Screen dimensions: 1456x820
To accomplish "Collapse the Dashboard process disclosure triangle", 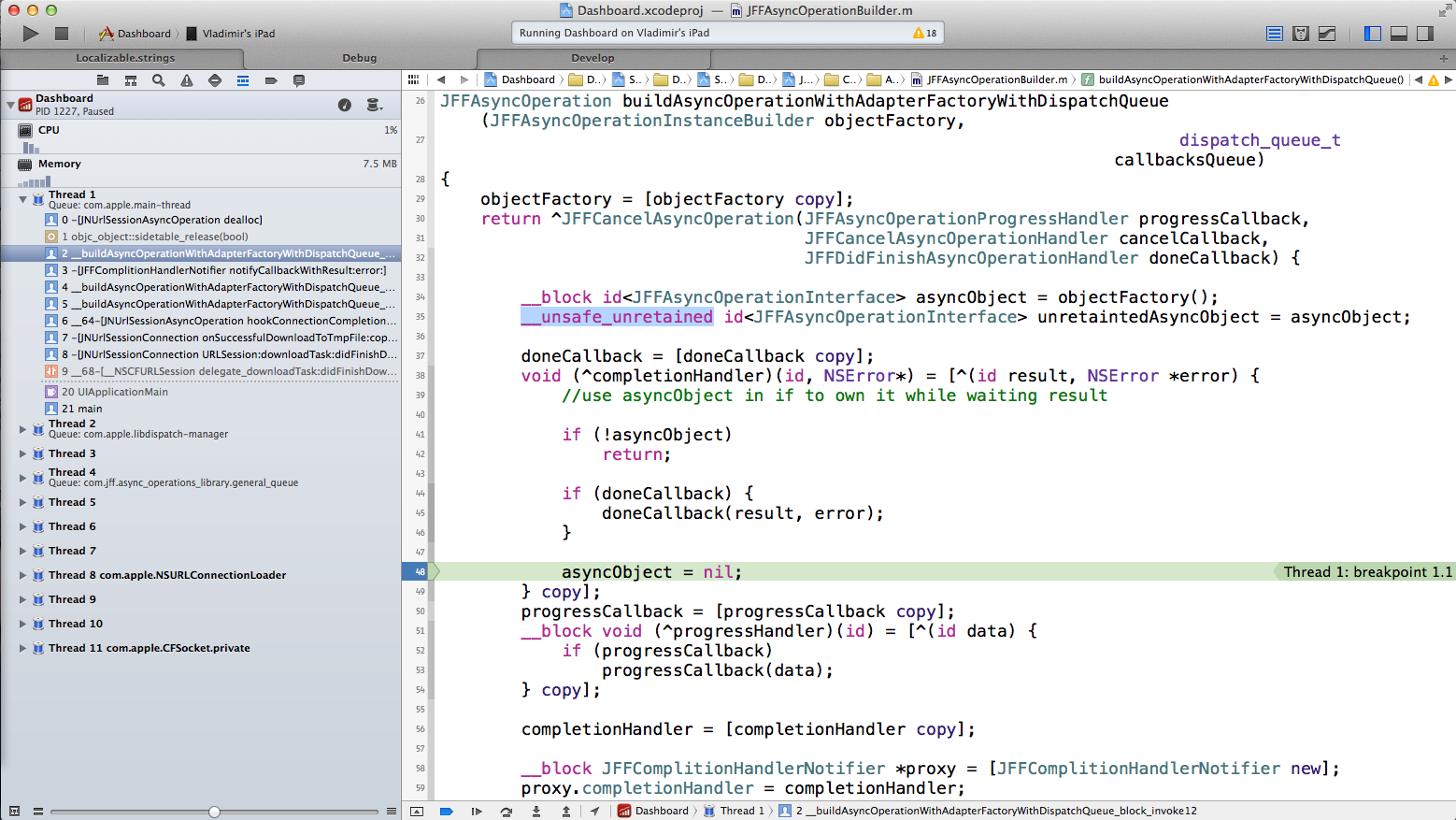I will tap(10, 105).
